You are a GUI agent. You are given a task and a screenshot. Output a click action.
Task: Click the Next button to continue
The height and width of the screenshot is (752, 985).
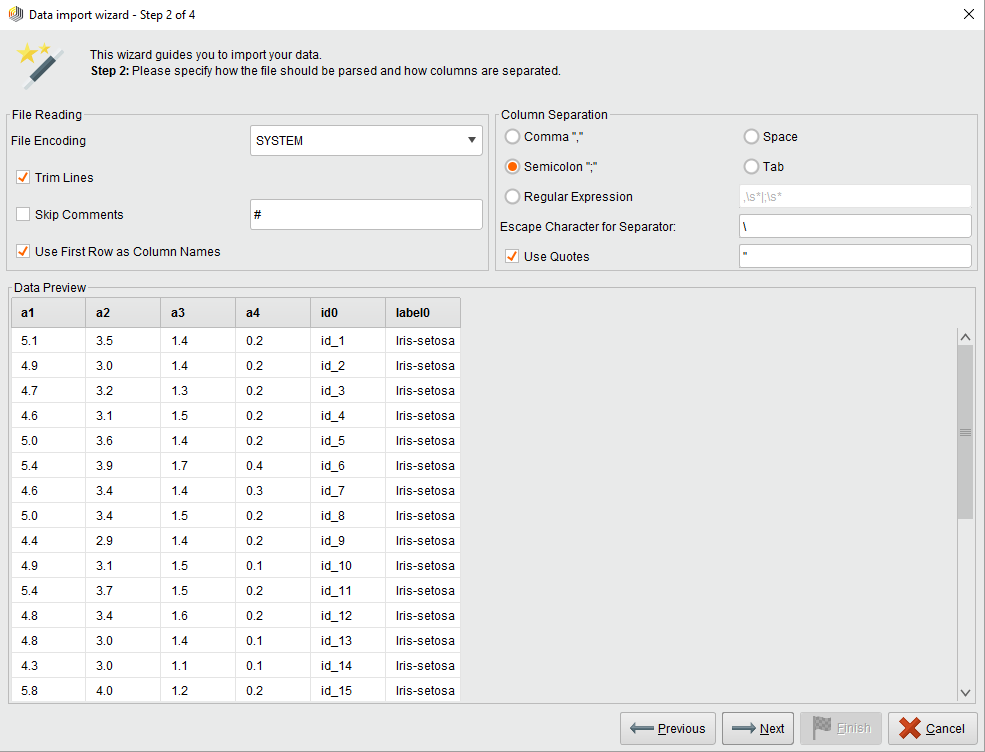[x=757, y=728]
